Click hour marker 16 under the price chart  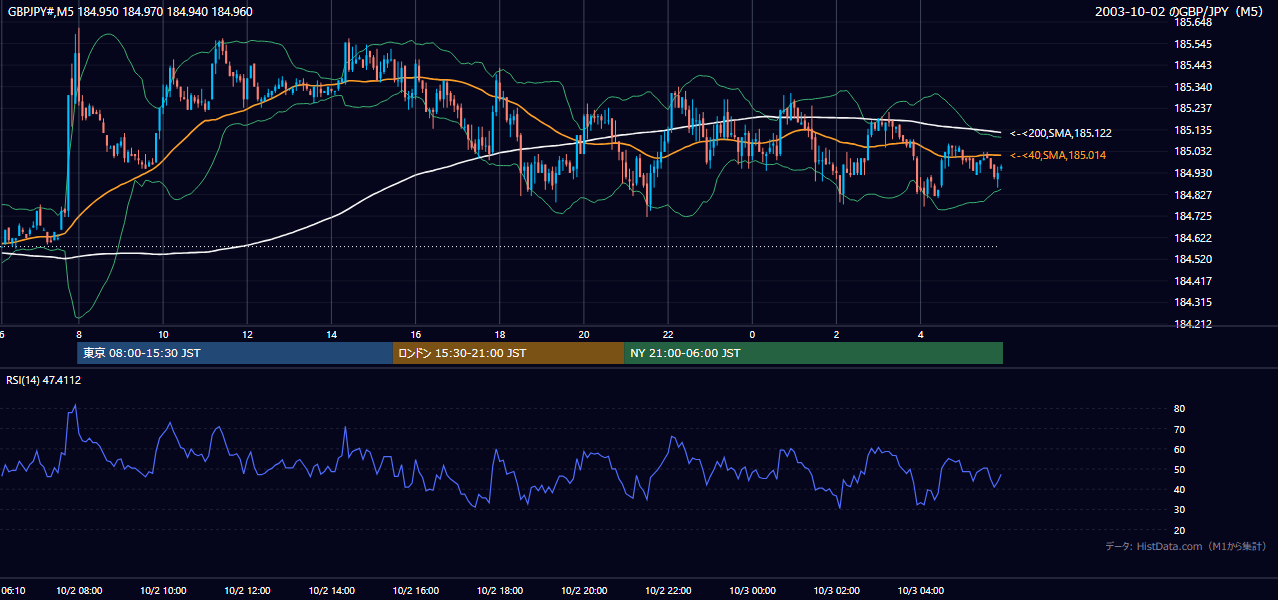click(x=415, y=334)
